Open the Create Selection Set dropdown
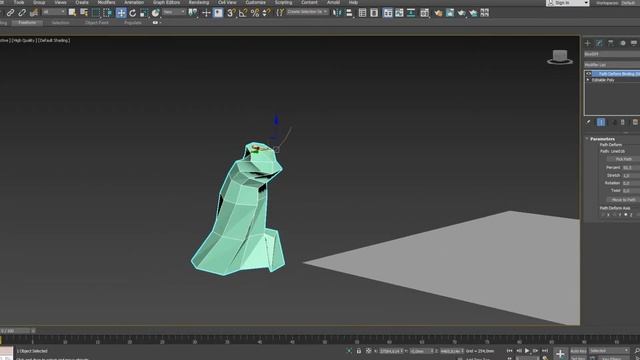 (x=307, y=12)
